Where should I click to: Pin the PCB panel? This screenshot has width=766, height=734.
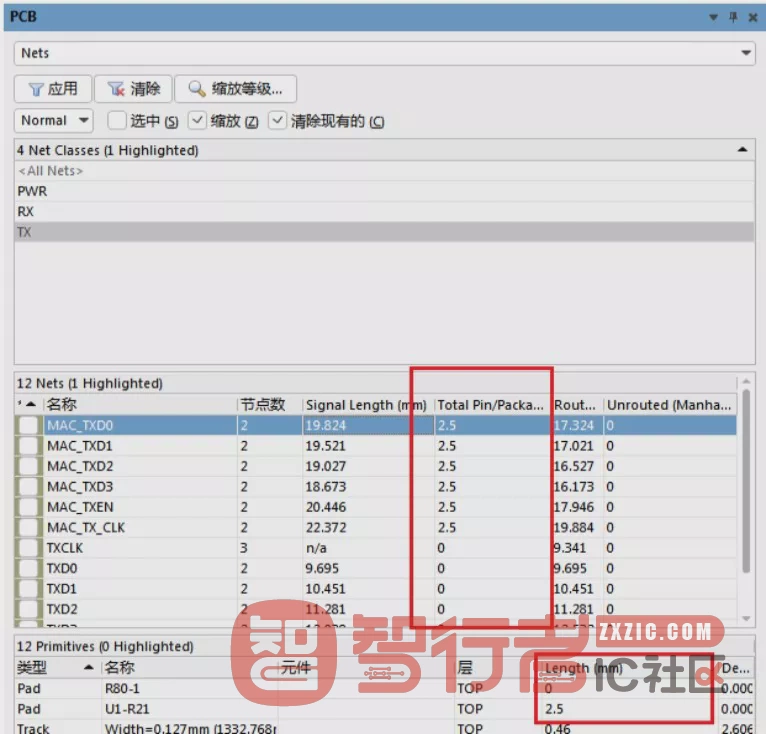click(x=733, y=18)
